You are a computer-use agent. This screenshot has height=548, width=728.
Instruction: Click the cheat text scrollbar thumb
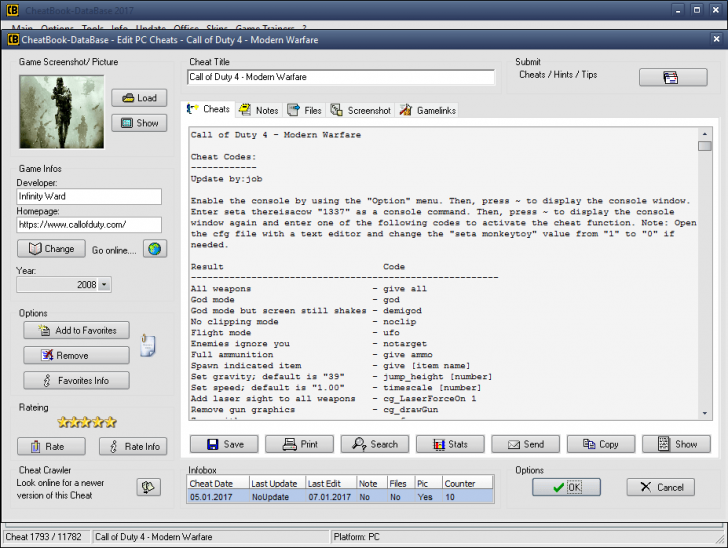pos(705,146)
